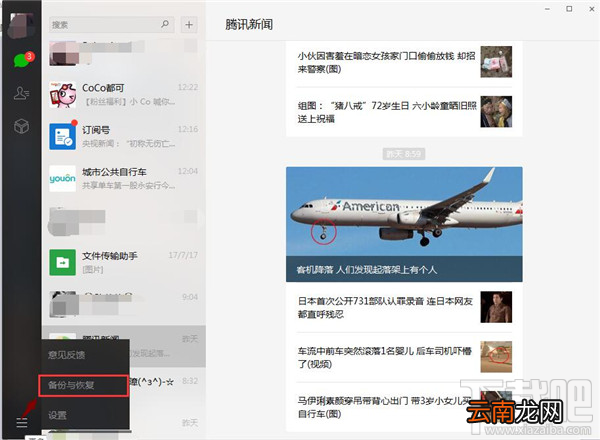600x440 pixels.
Task: Select 意见反馈 in popup menu
Action: click(85, 355)
